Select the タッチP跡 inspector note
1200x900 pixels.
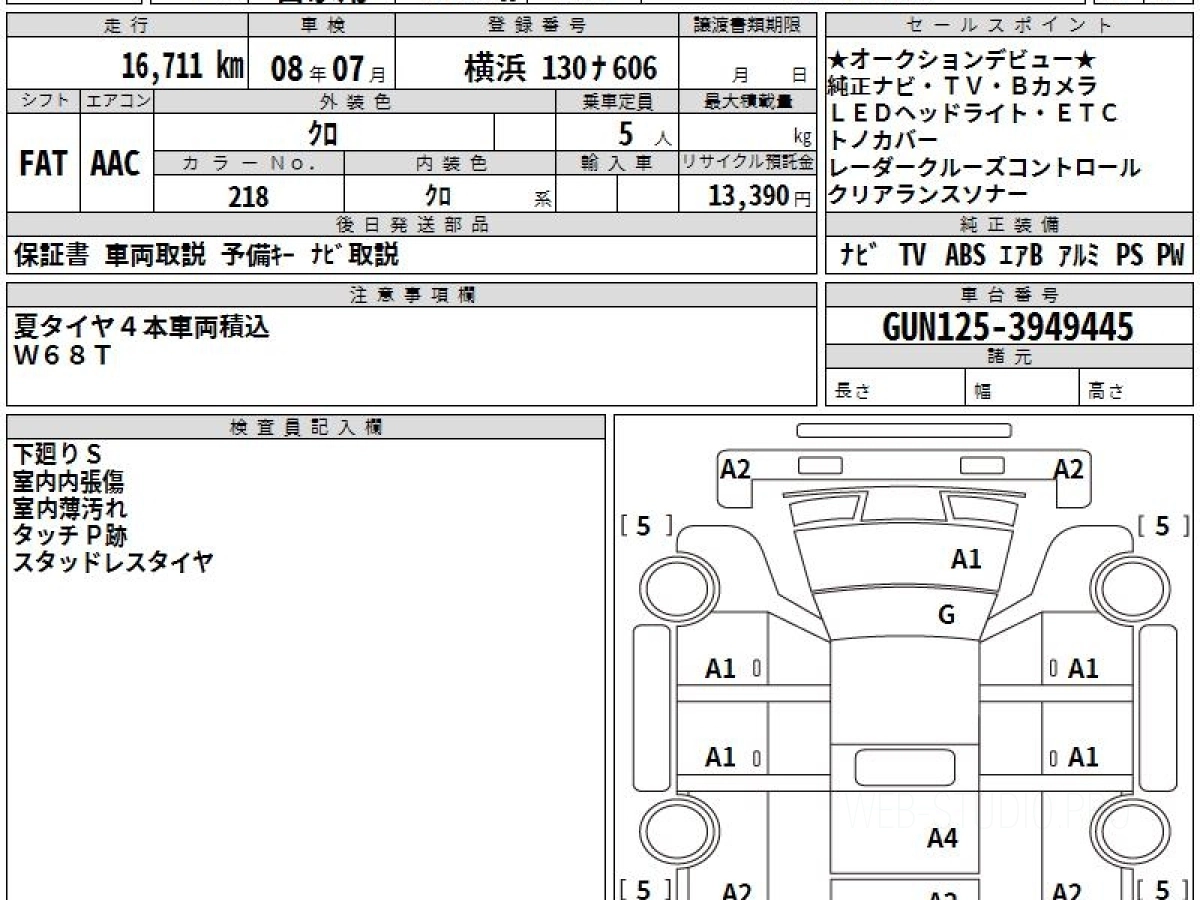[70, 535]
